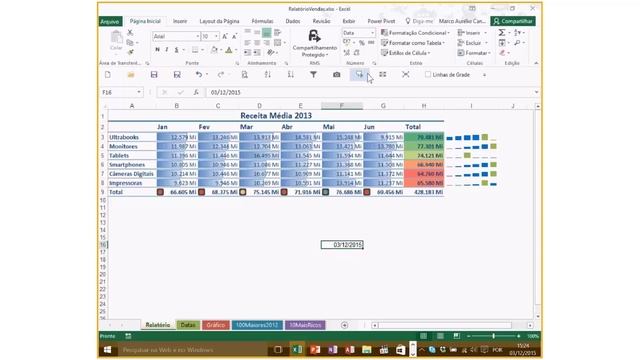Open the Gráfico worksheet tab
Image resolution: width=640 pixels, height=360 pixels.
pyautogui.click(x=216, y=325)
